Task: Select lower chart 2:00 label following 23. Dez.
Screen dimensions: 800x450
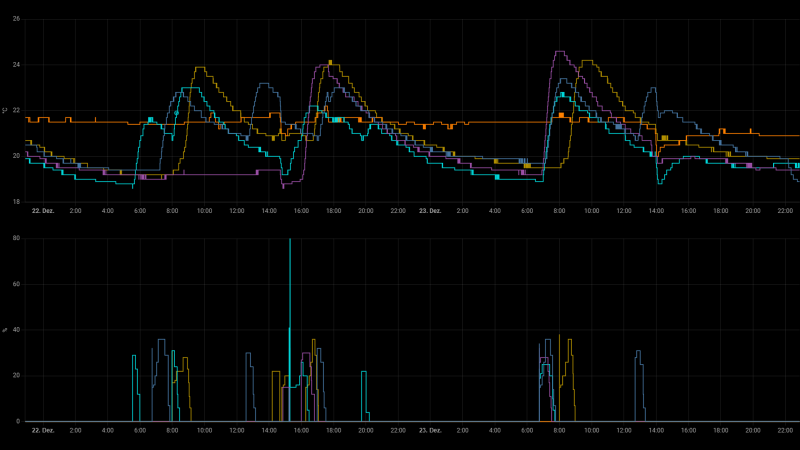Action: click(x=462, y=431)
